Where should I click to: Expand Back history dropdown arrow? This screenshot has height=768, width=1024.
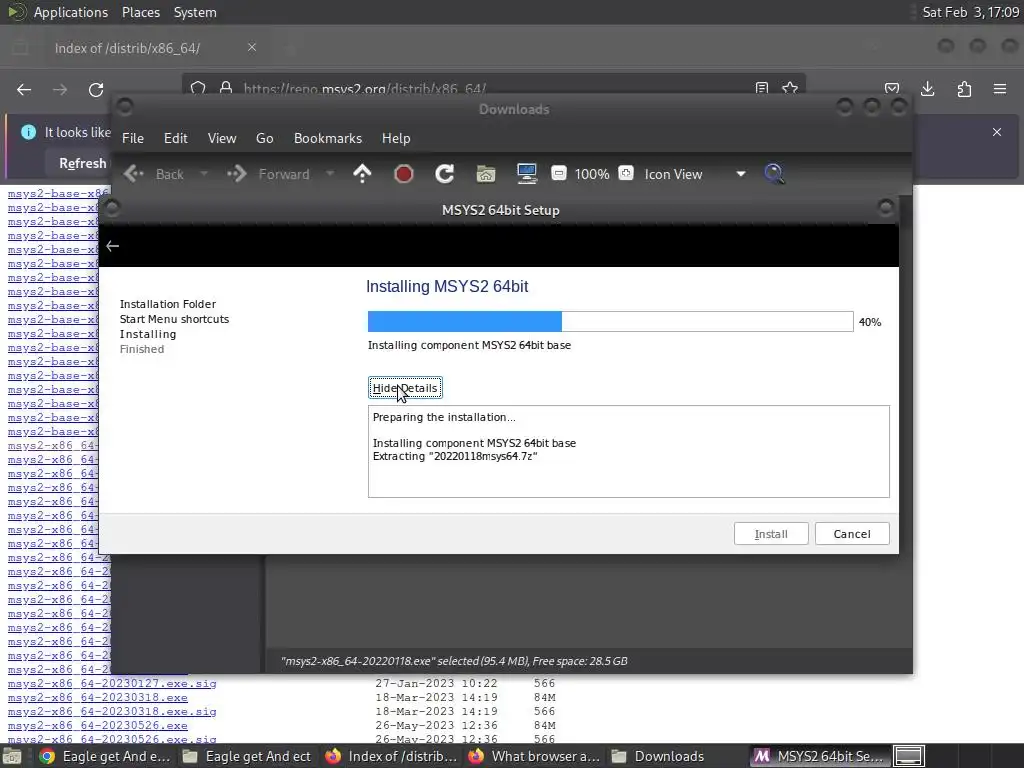[x=204, y=174]
